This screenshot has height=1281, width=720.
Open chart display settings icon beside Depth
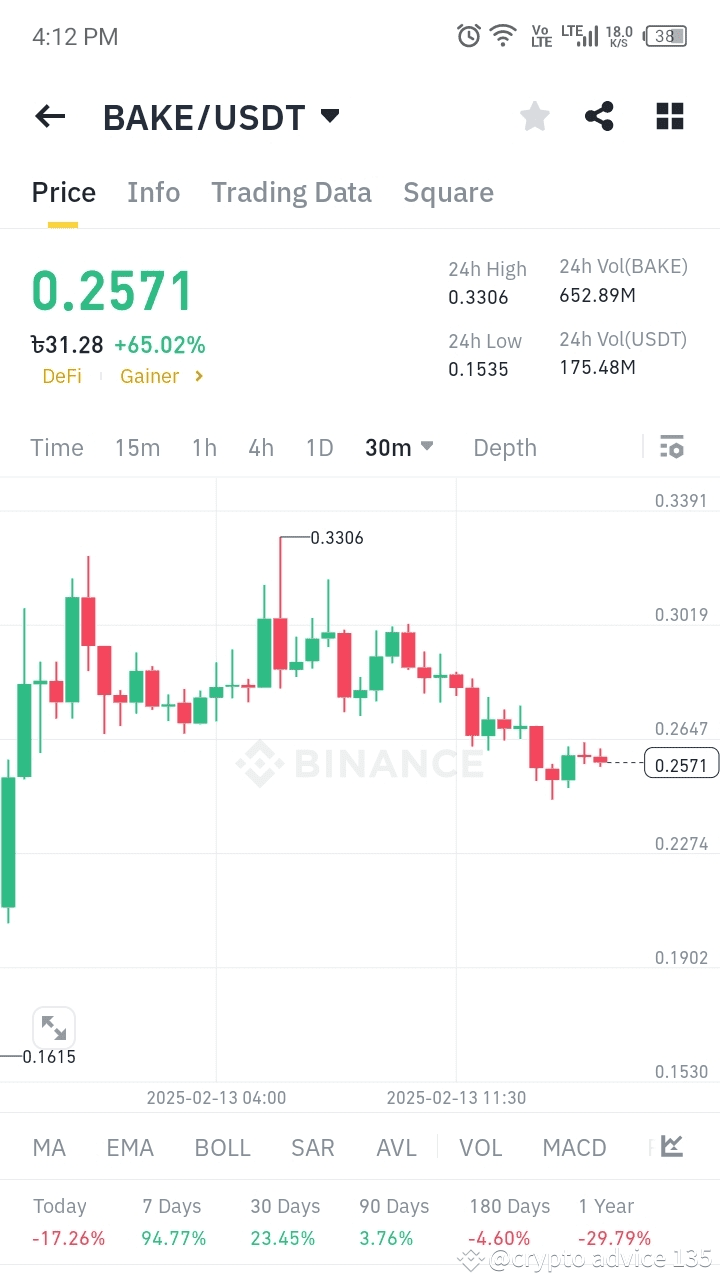(672, 447)
